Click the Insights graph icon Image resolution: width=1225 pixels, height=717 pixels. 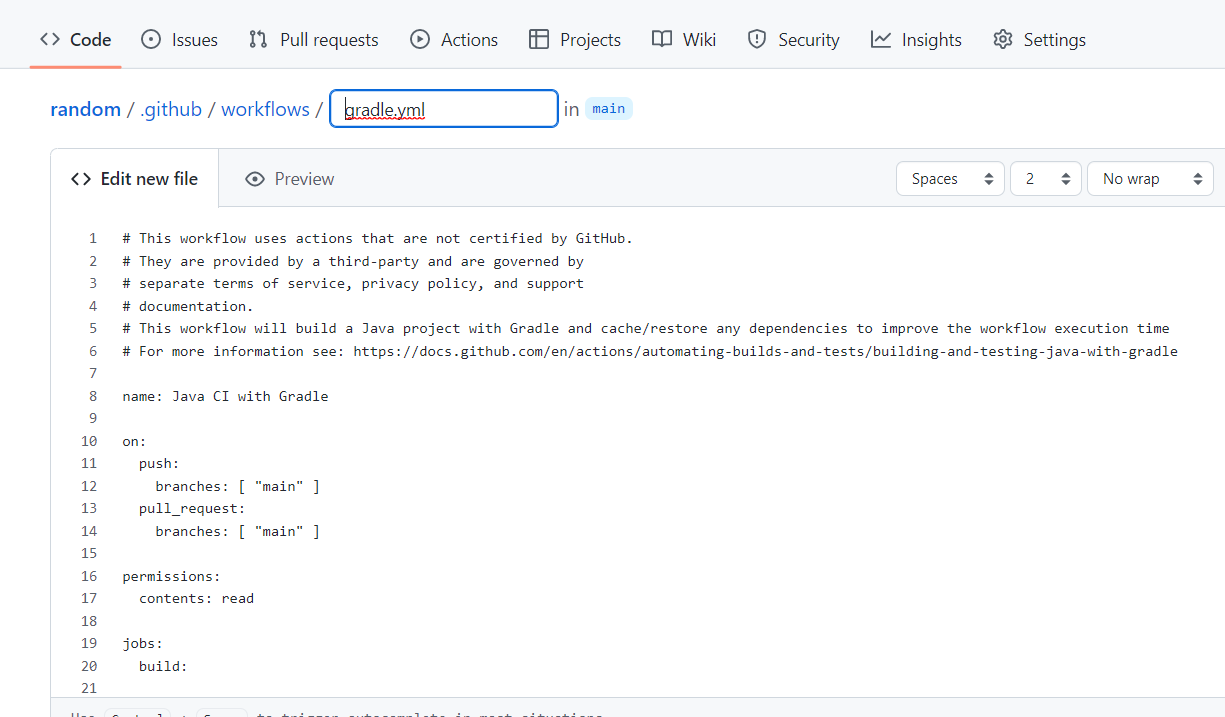(881, 40)
